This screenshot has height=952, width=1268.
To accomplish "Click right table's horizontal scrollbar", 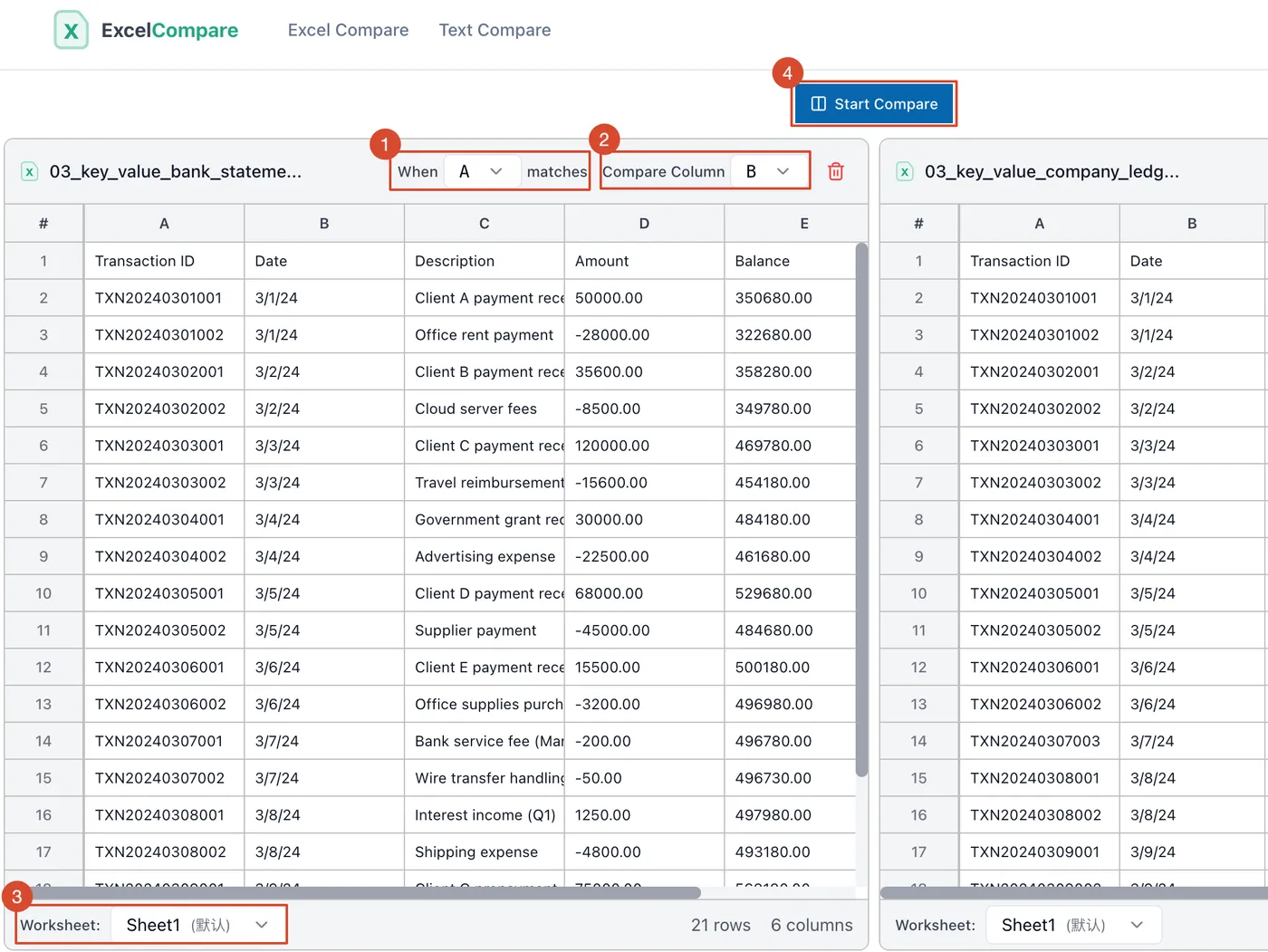I will tap(1074, 892).
